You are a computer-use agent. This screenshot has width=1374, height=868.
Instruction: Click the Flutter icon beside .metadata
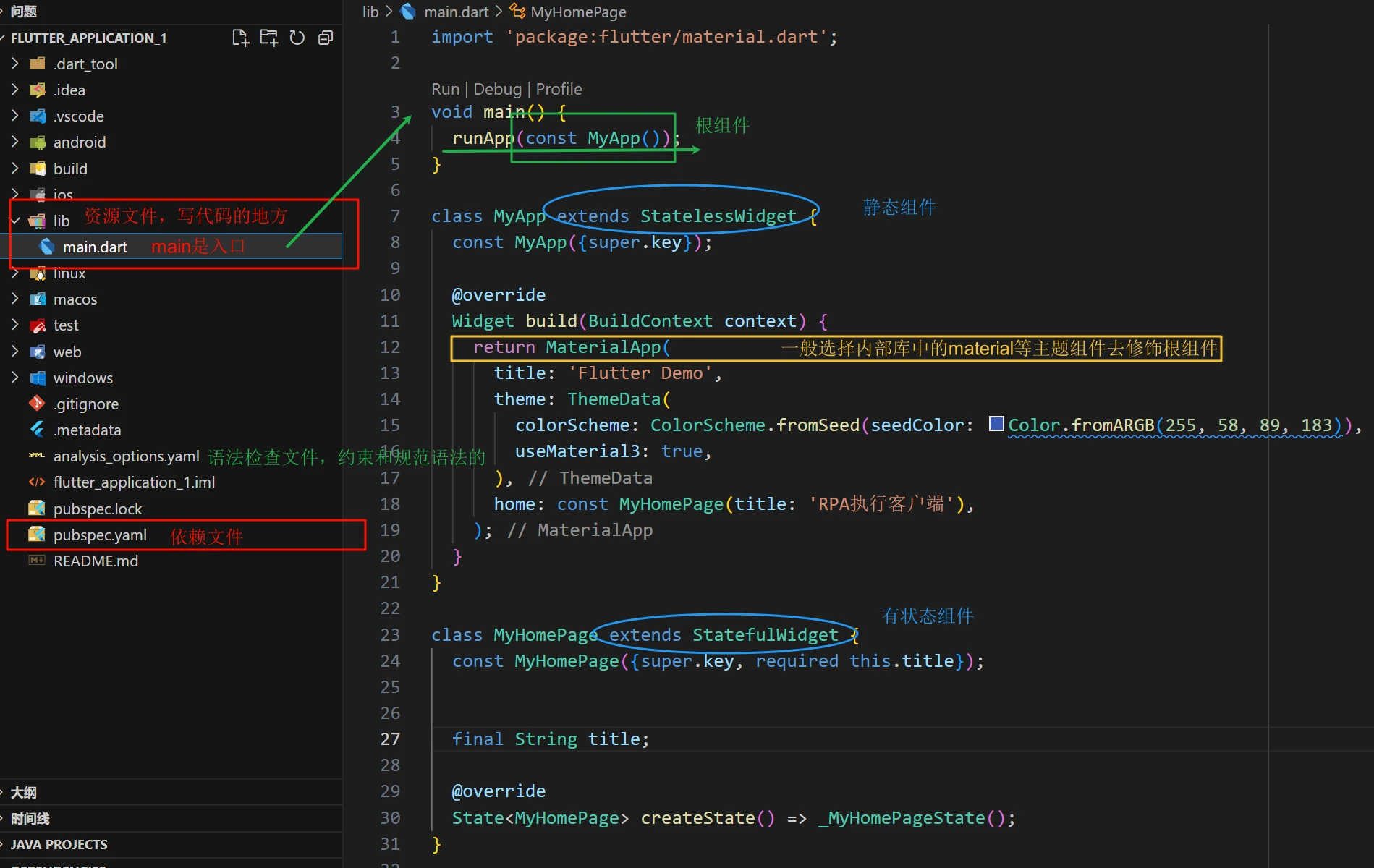point(37,430)
